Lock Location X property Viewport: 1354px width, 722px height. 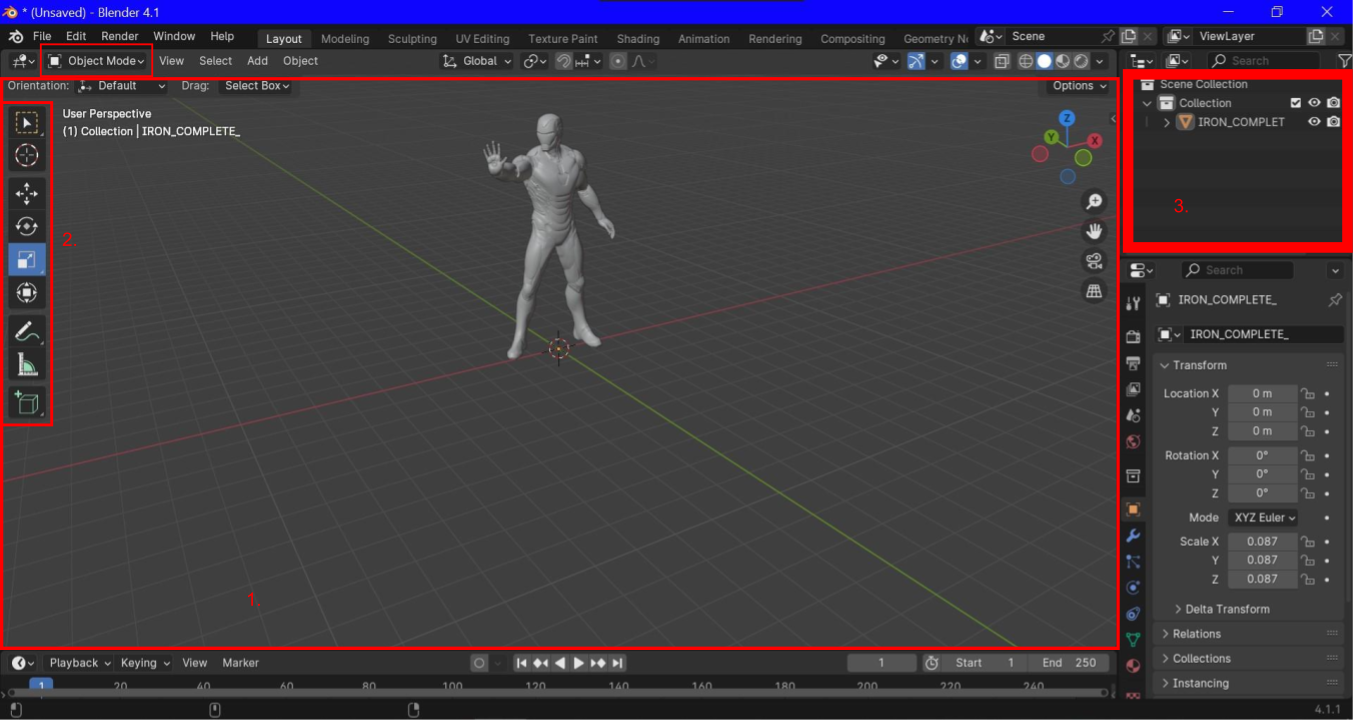[x=1307, y=394]
